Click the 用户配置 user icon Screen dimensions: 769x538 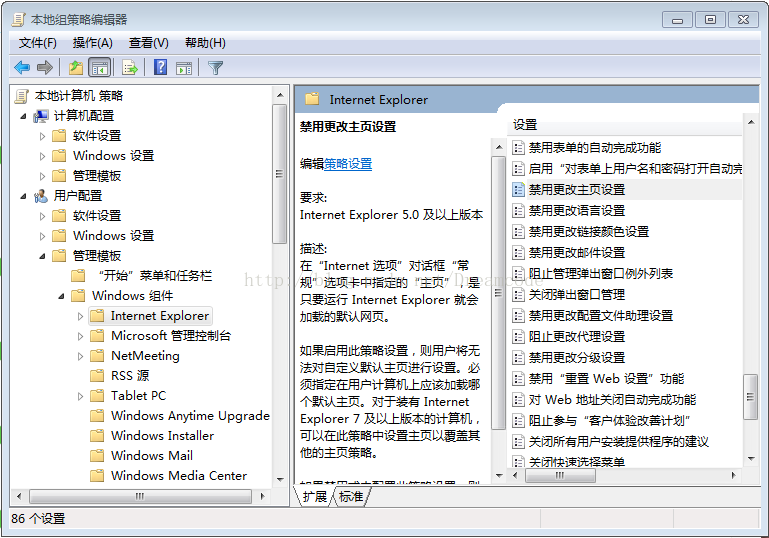(41, 196)
